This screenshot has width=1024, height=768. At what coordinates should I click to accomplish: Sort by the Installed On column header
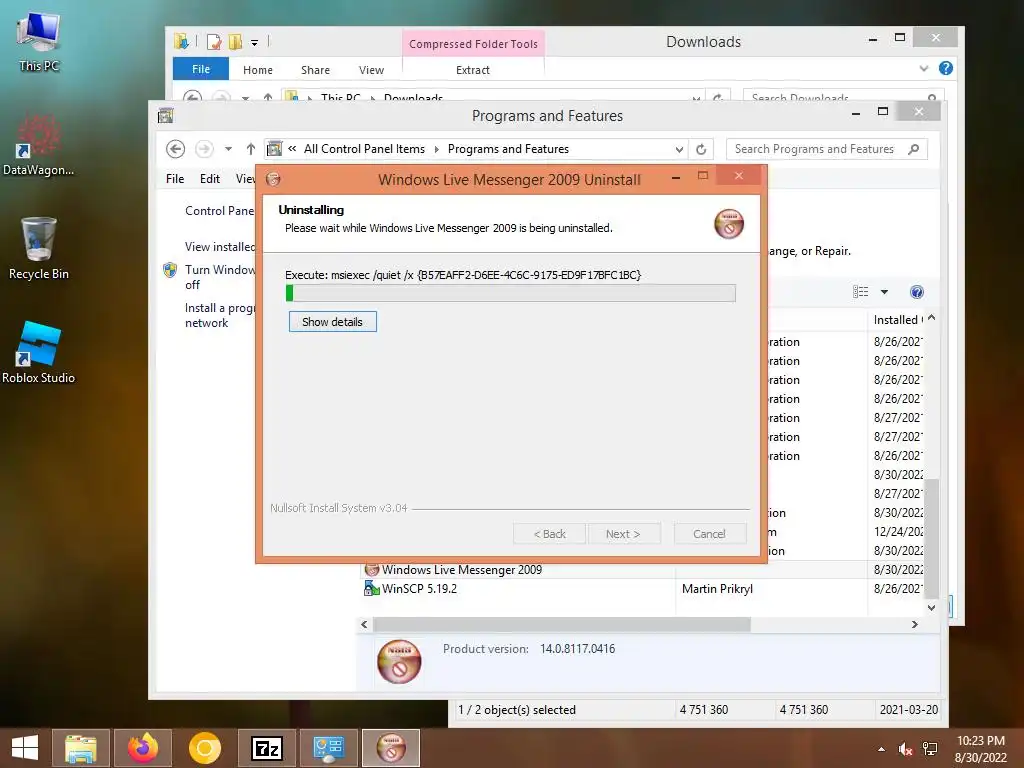coord(897,319)
